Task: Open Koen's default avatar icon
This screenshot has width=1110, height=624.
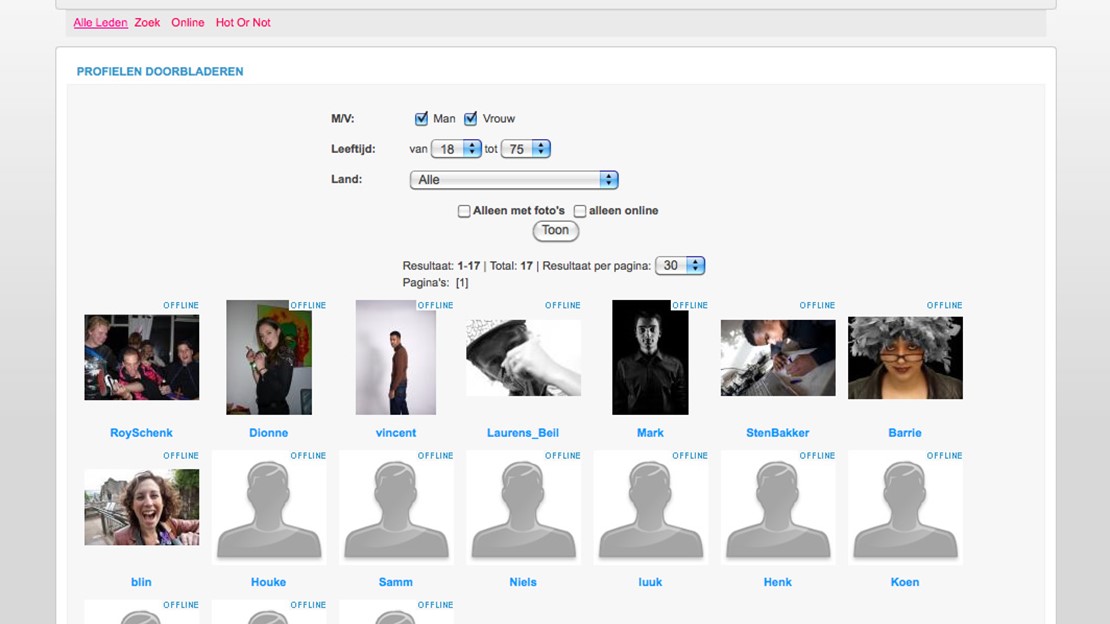Action: pos(905,508)
